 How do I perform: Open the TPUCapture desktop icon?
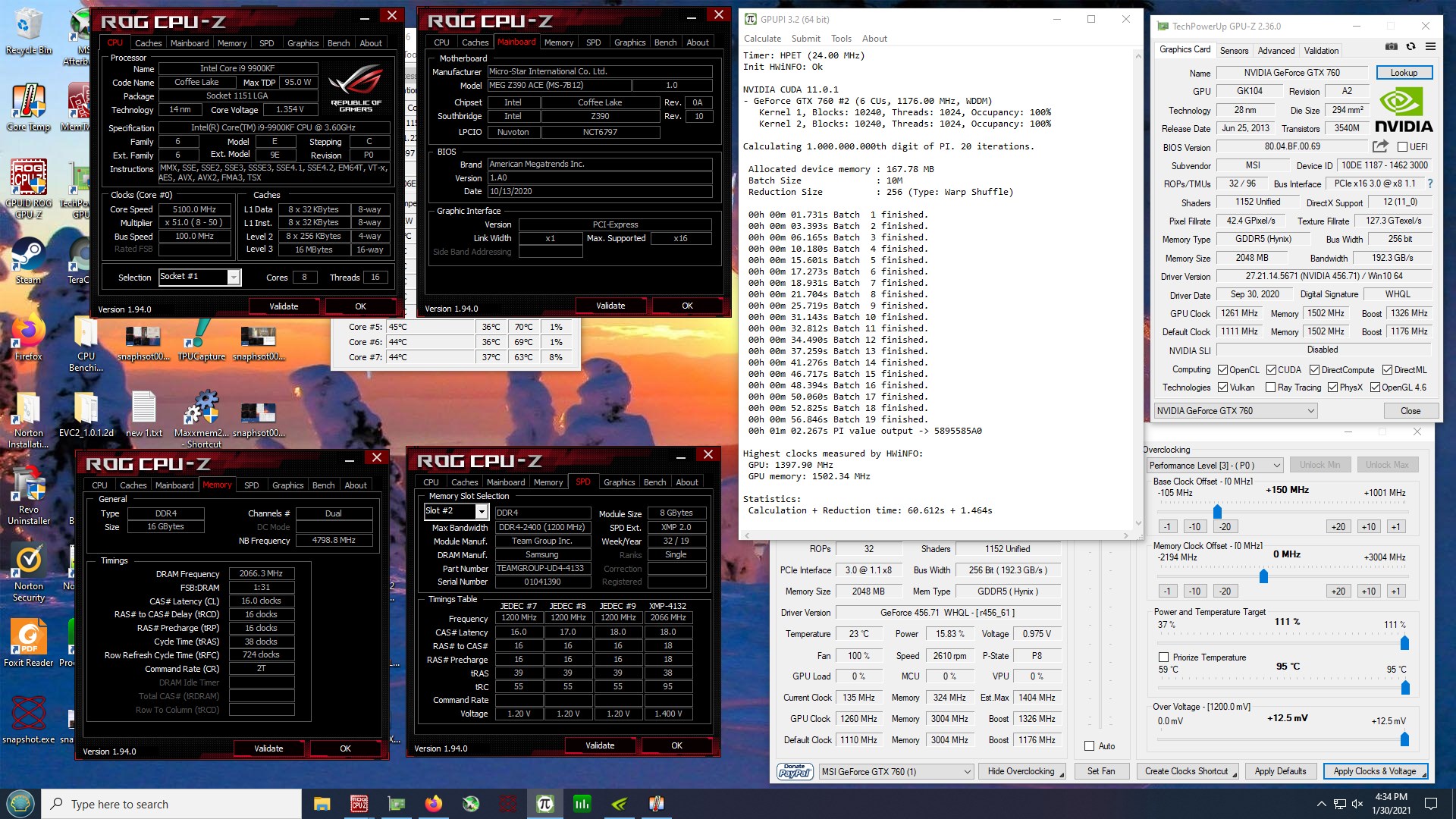202,338
